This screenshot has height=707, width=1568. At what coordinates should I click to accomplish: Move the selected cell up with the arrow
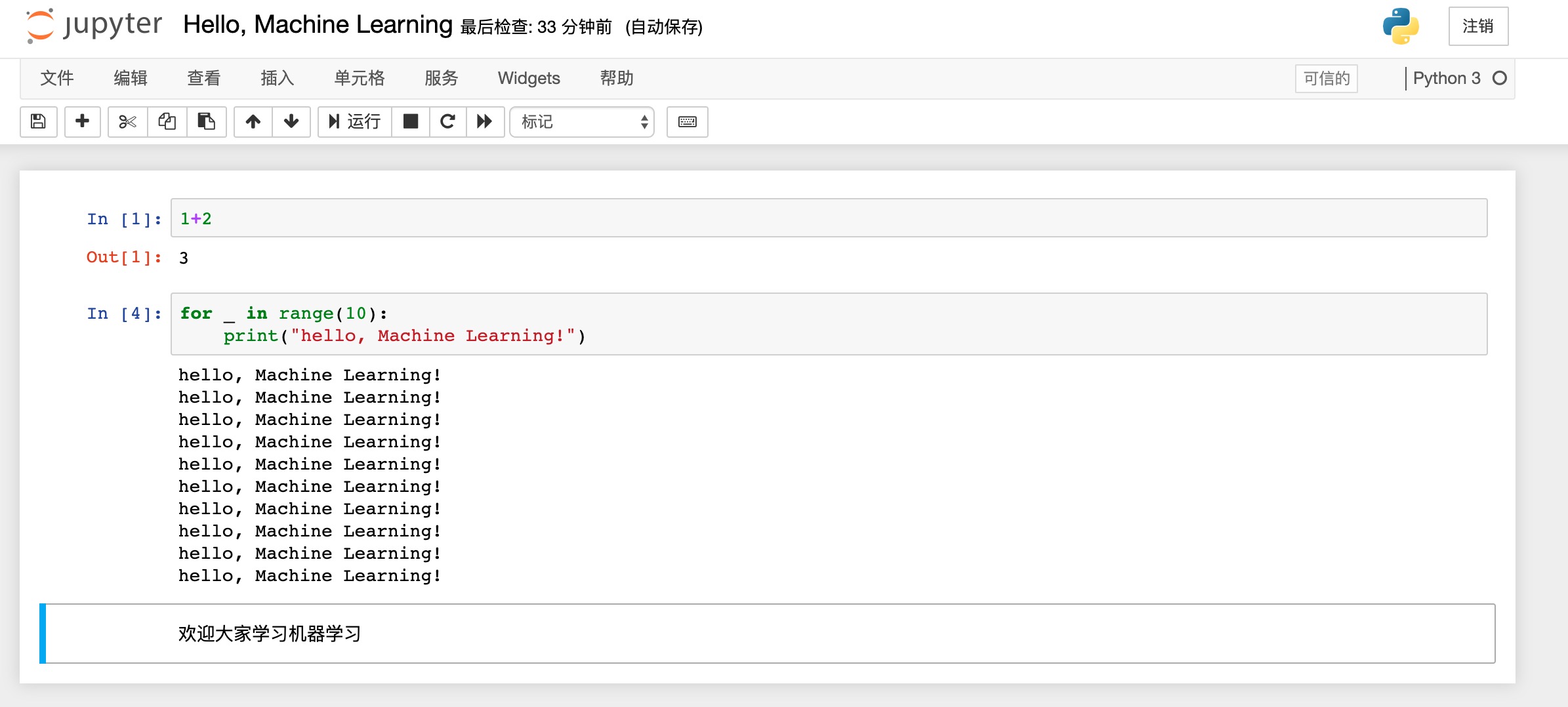point(253,121)
